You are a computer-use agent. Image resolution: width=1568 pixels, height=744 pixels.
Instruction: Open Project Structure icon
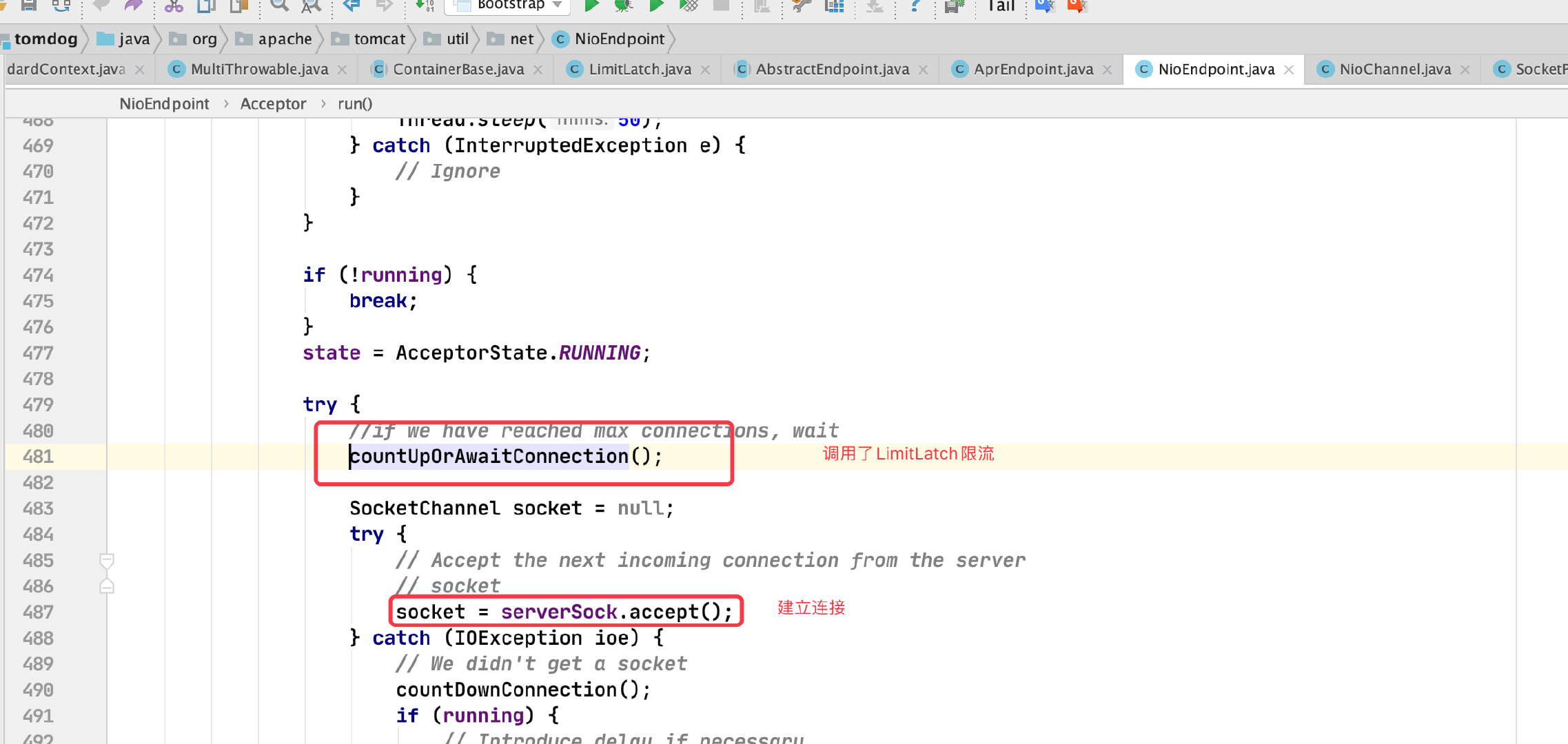coord(835,5)
